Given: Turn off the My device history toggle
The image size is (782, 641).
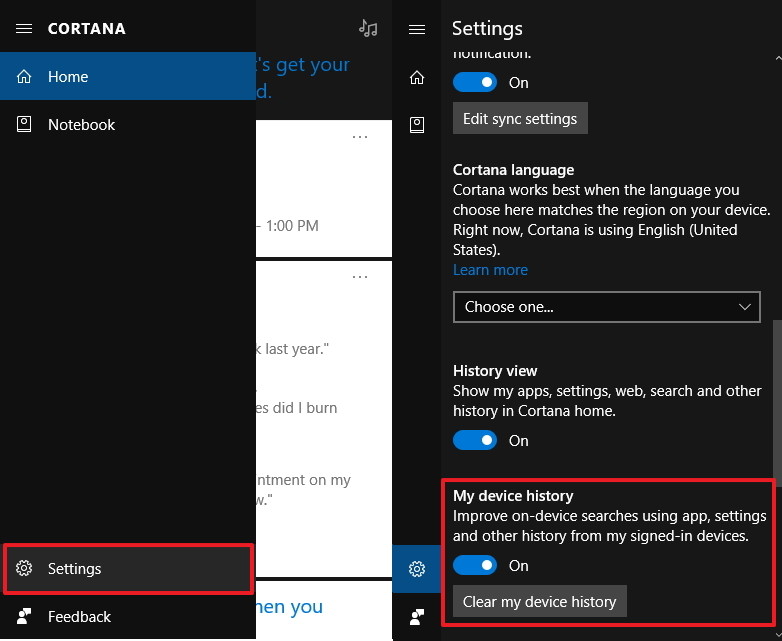Looking at the screenshot, I should (x=475, y=565).
